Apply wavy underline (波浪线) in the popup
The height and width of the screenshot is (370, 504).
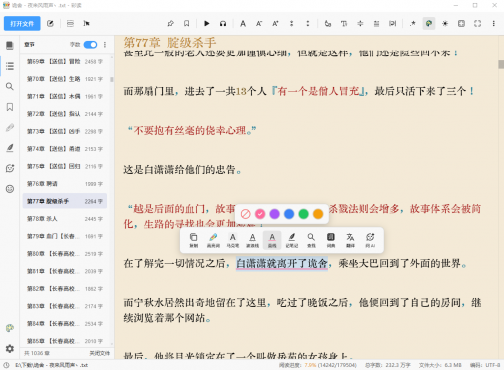252,240
